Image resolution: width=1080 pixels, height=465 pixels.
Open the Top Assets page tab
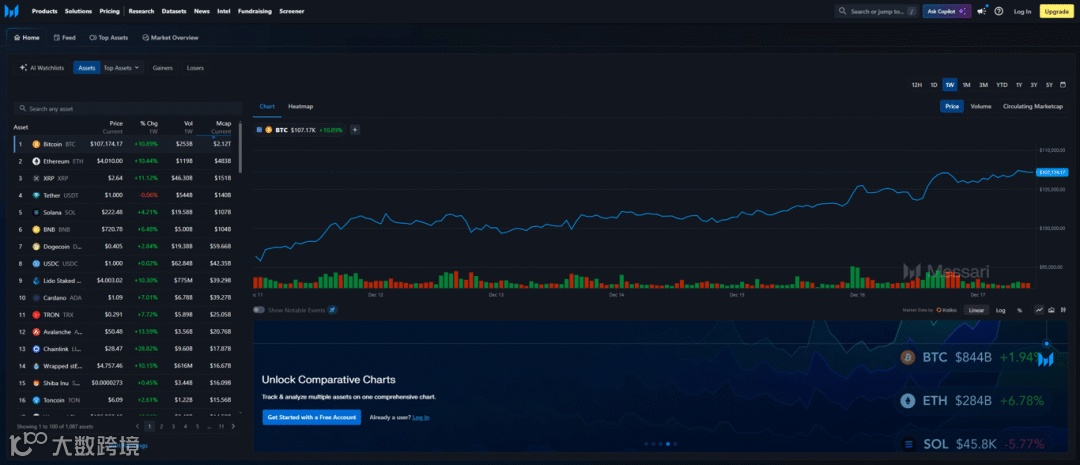tap(109, 37)
